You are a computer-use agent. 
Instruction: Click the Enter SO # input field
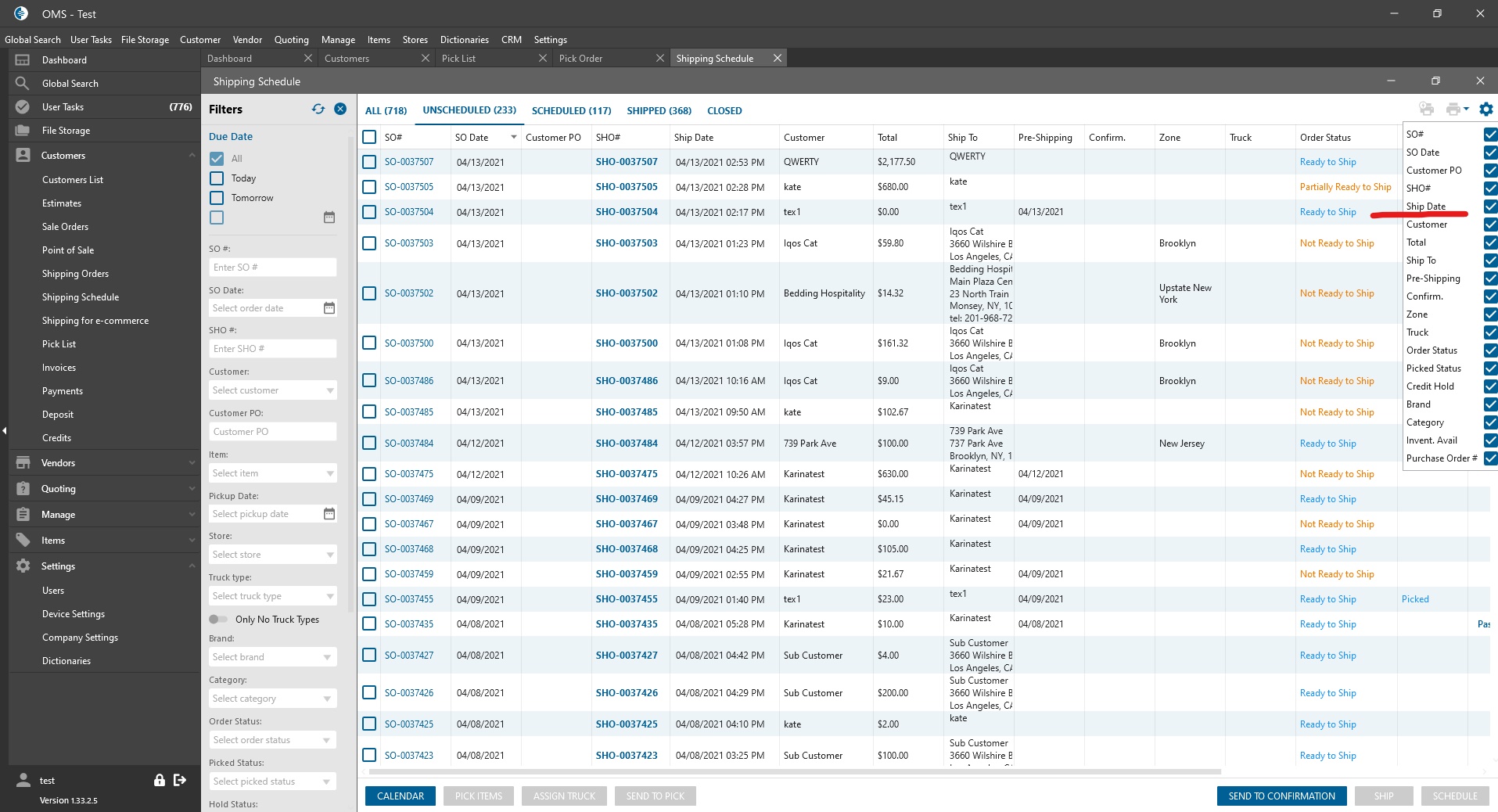click(272, 268)
